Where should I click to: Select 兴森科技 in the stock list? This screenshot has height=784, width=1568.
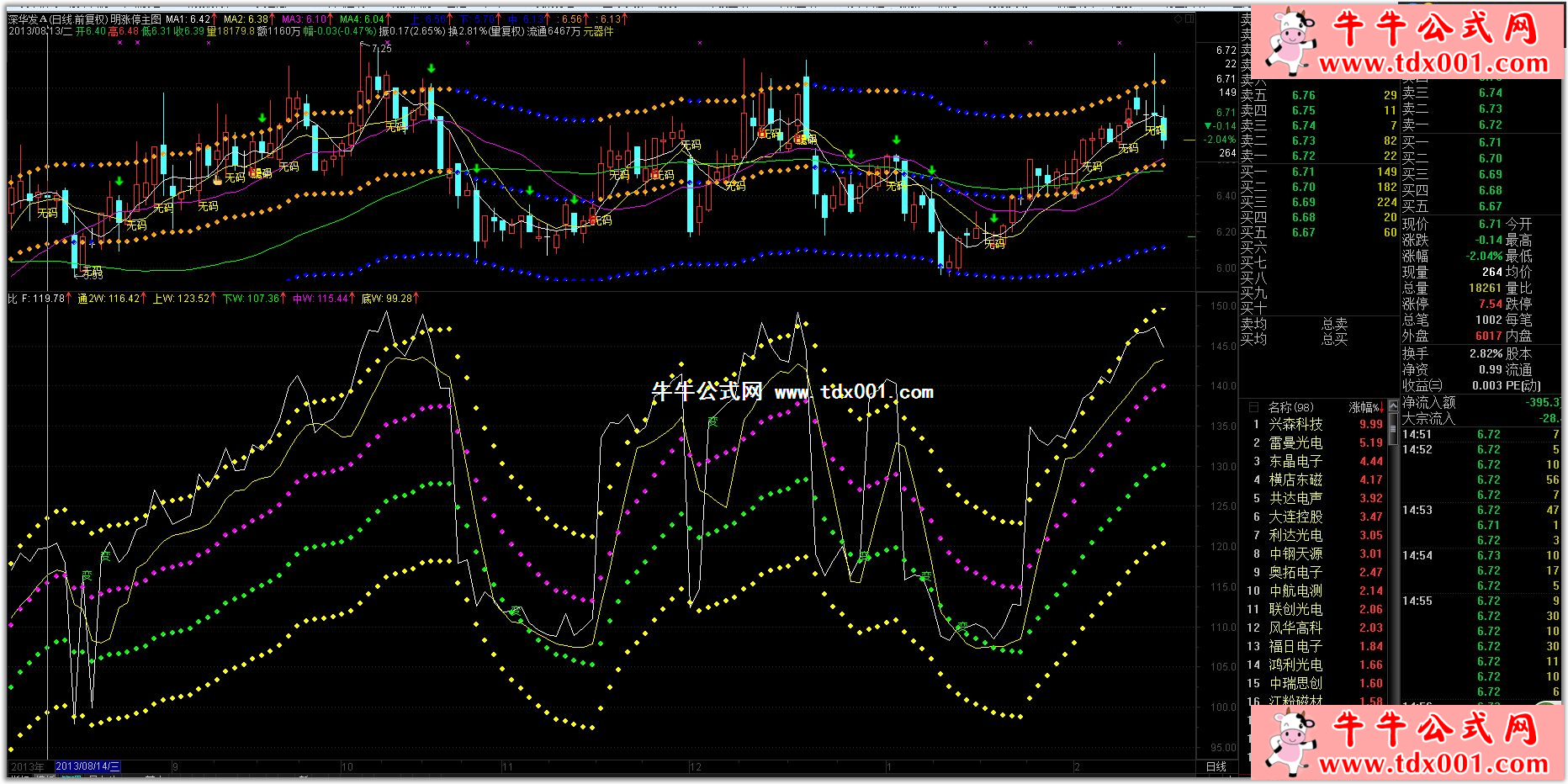[1295, 425]
